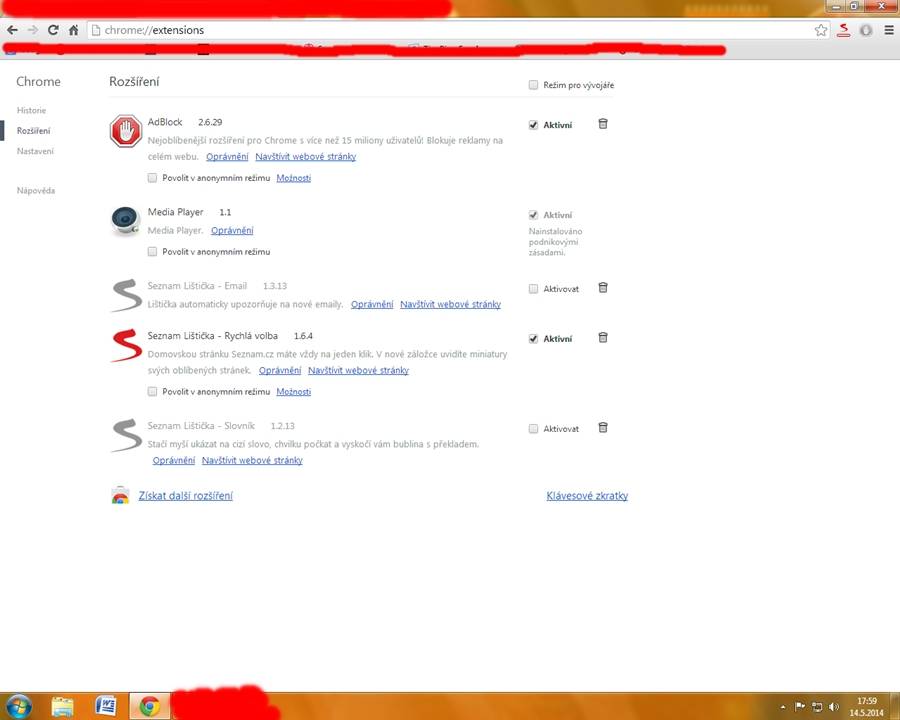Open Nastavení in the Chrome sidebar
This screenshot has width=900, height=720.
[x=35, y=151]
